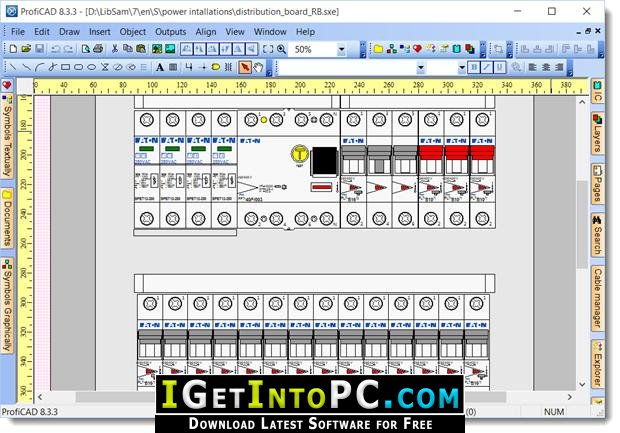Open the Cable manager side panel
Viewport: 620px width, 433px height.
pos(597,298)
